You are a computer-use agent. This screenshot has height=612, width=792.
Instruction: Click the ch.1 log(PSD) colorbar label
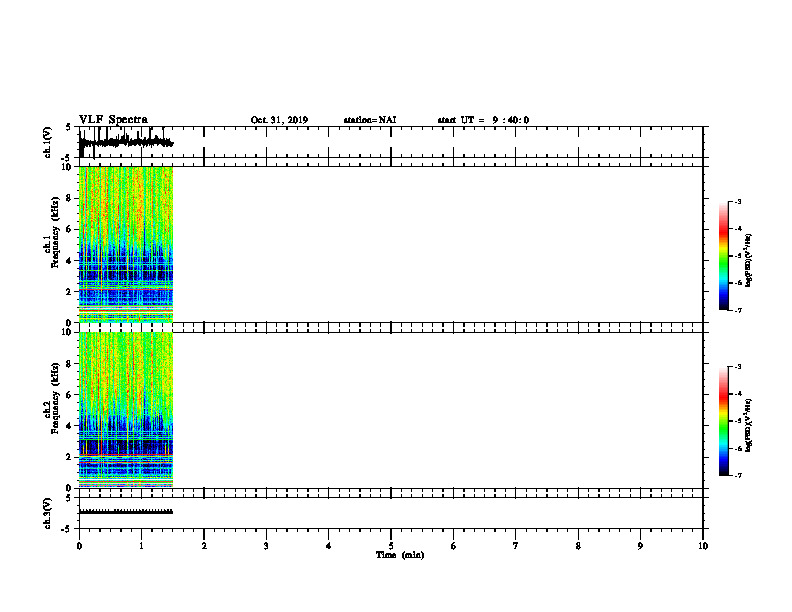point(748,261)
